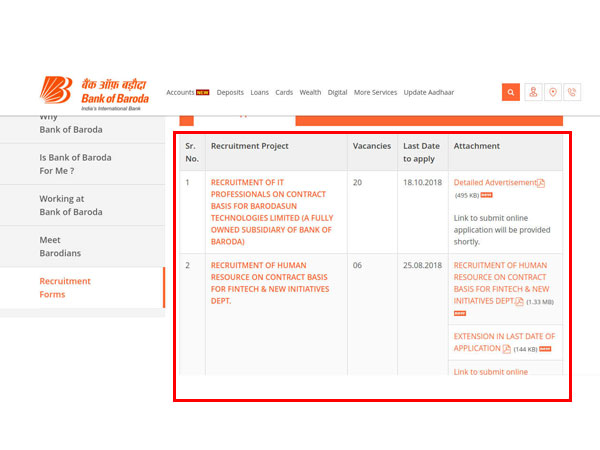The image size is (600, 450).
Task: Open Human Resource Fintech recruitment project link
Action: click(x=270, y=283)
